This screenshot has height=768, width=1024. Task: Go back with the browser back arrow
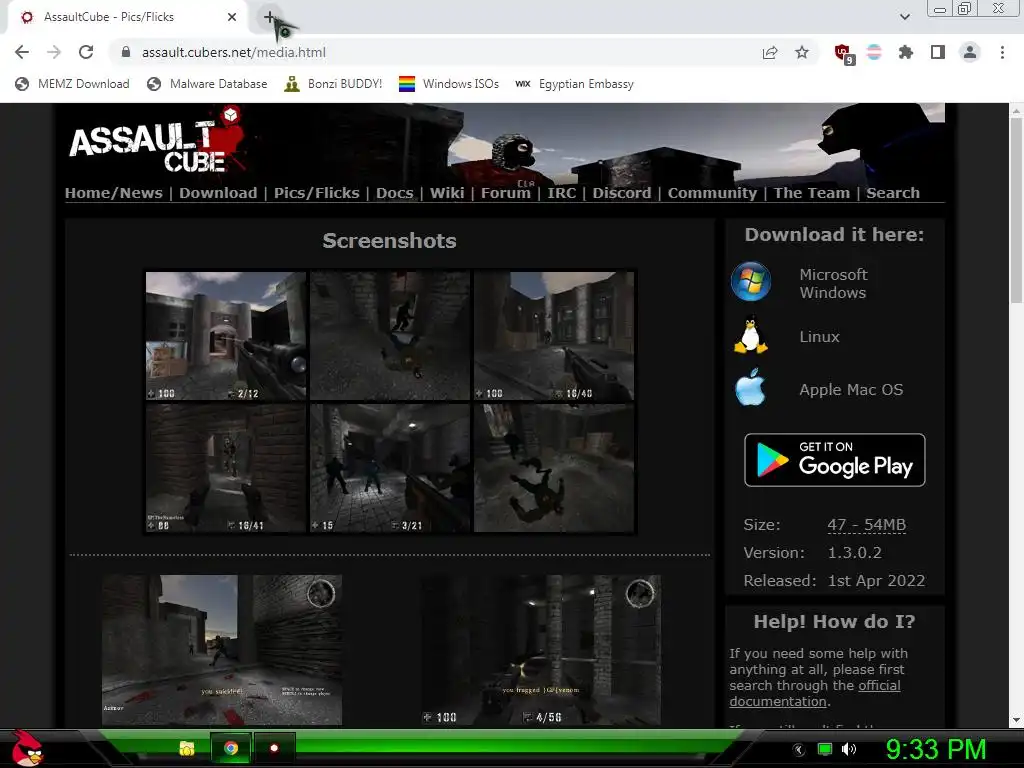tap(22, 52)
